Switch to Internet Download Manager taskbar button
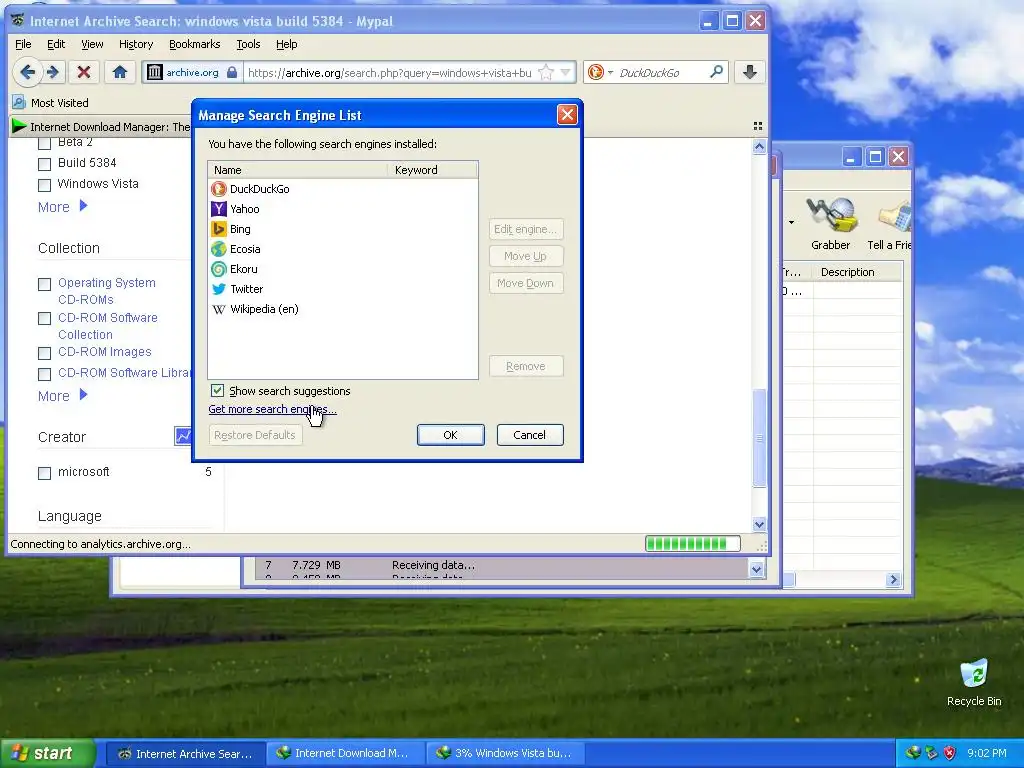This screenshot has width=1024, height=768. 345,753
